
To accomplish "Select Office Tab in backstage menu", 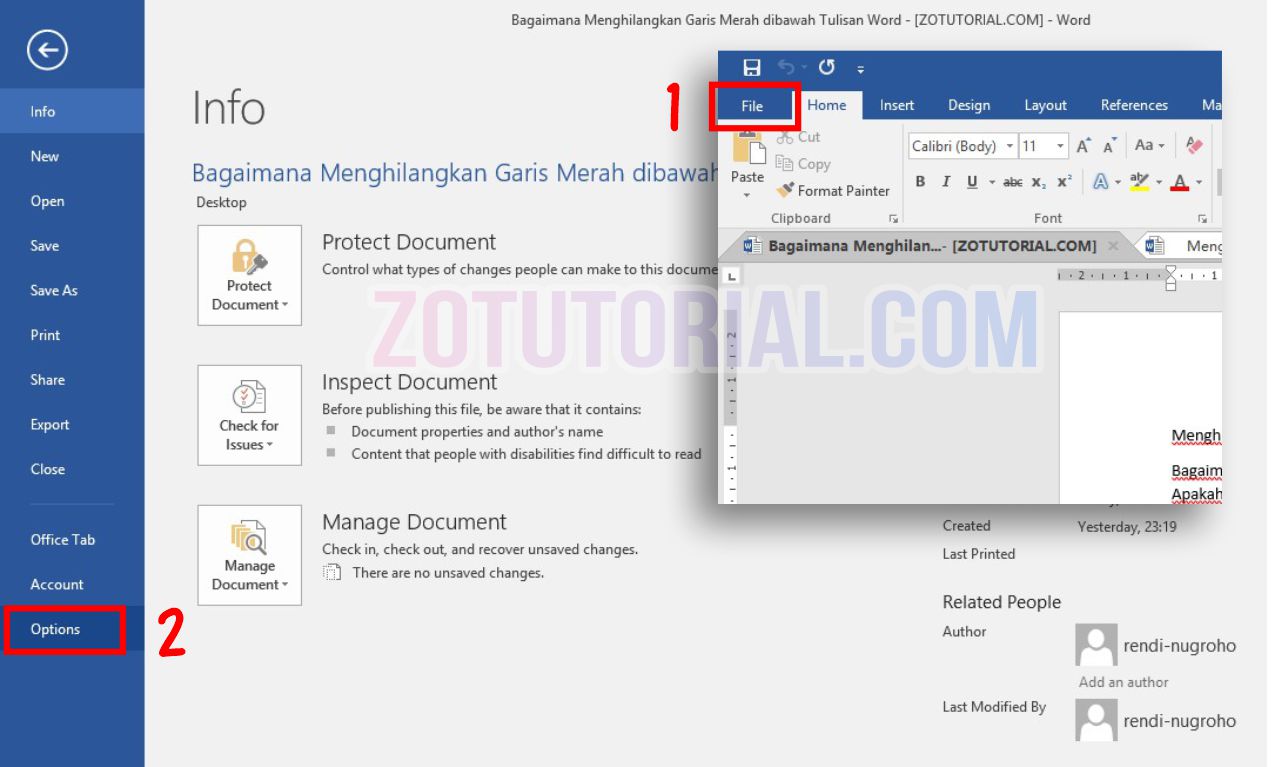I will pos(72,539).
